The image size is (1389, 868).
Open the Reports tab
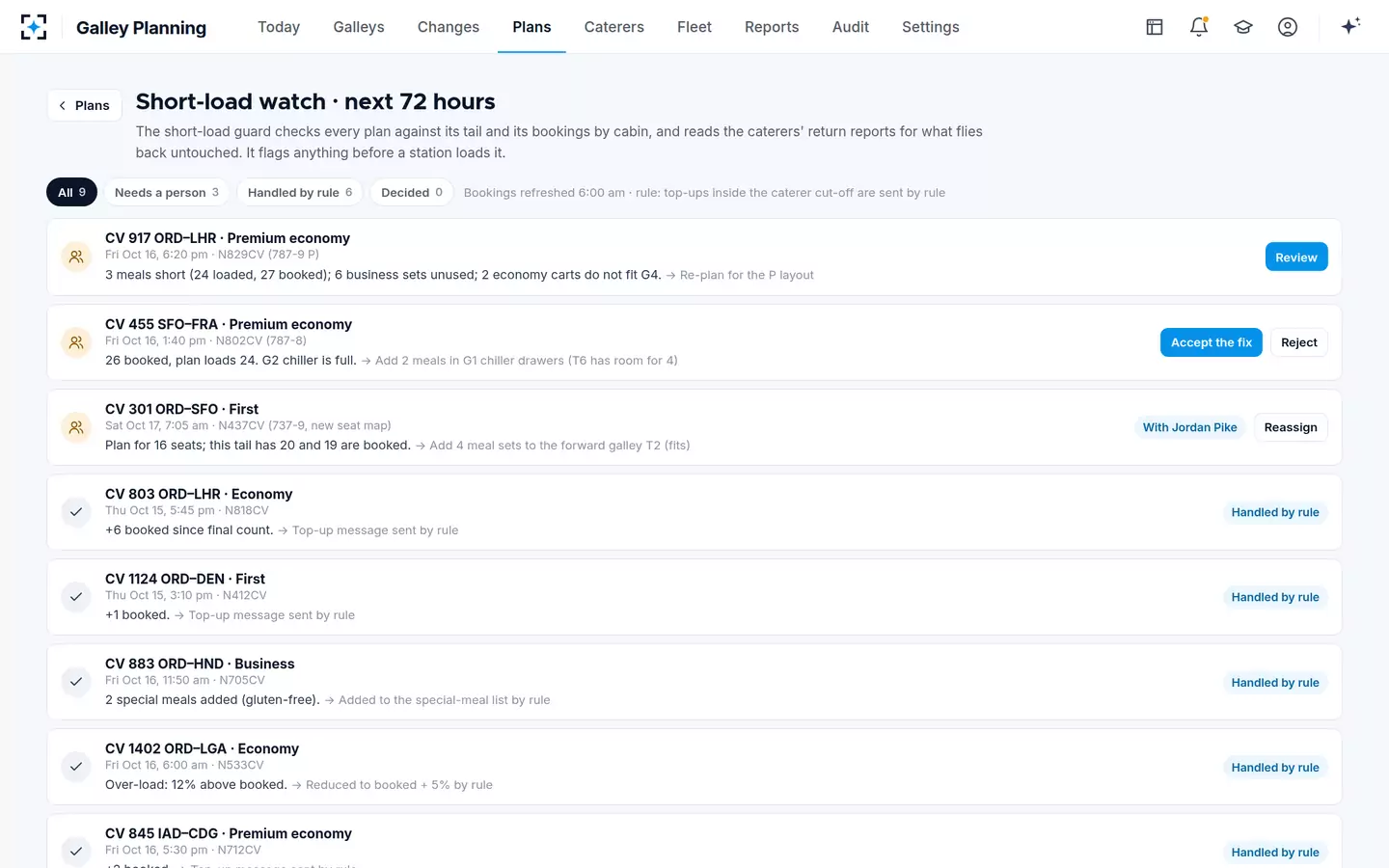772,27
